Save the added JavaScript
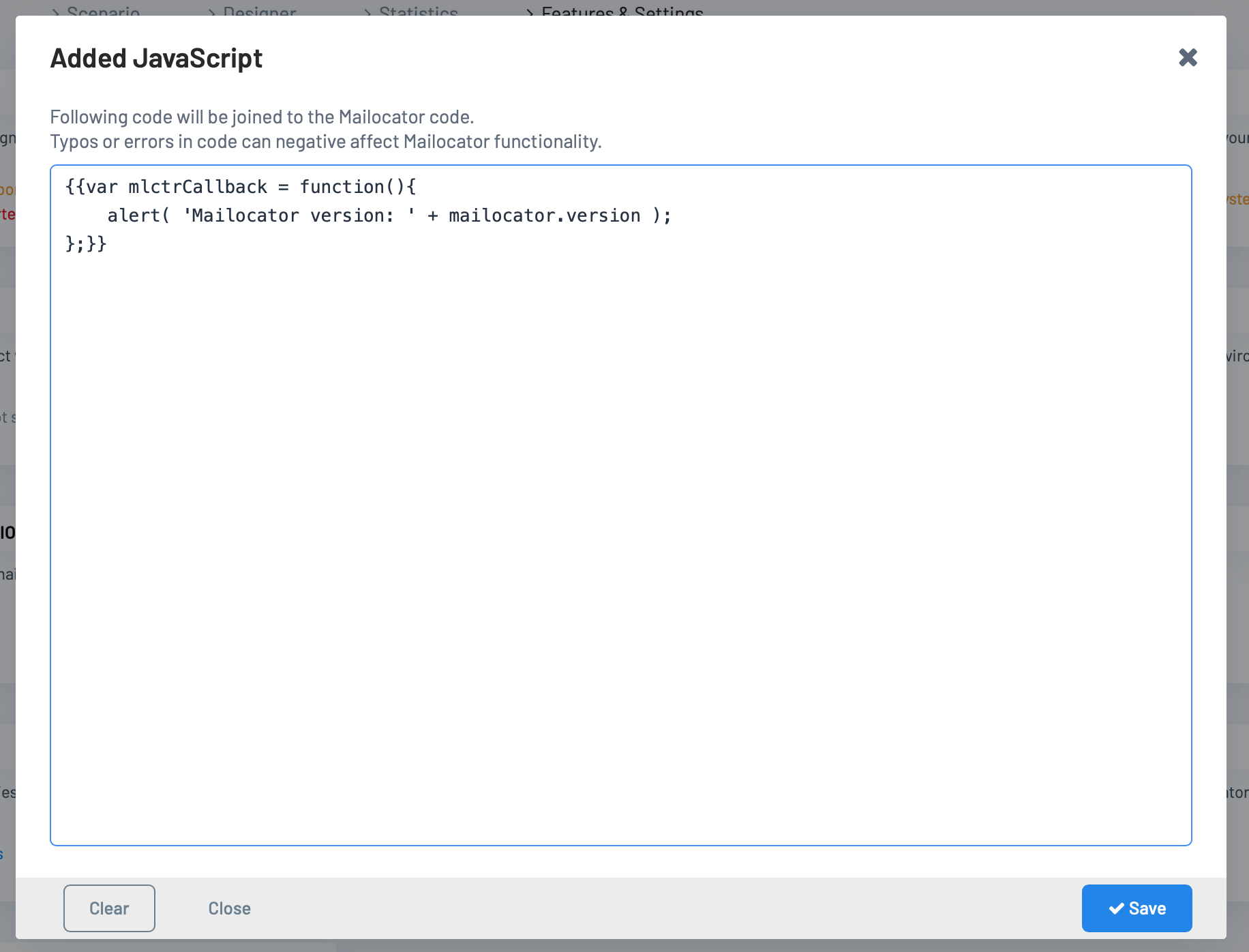 click(x=1137, y=908)
